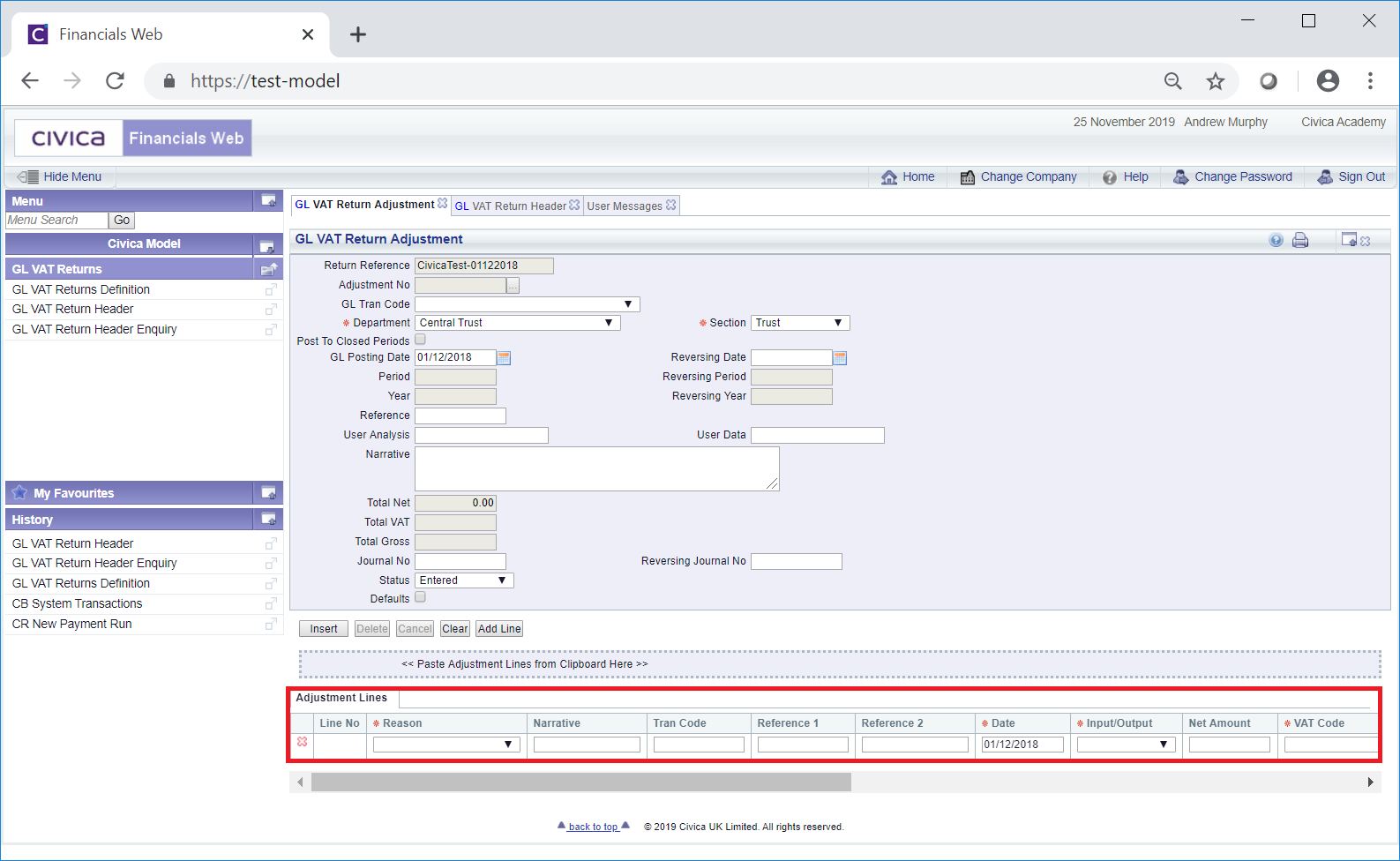Open the GL Posting Date calendar picker
The image size is (1400, 861).
[x=504, y=357]
